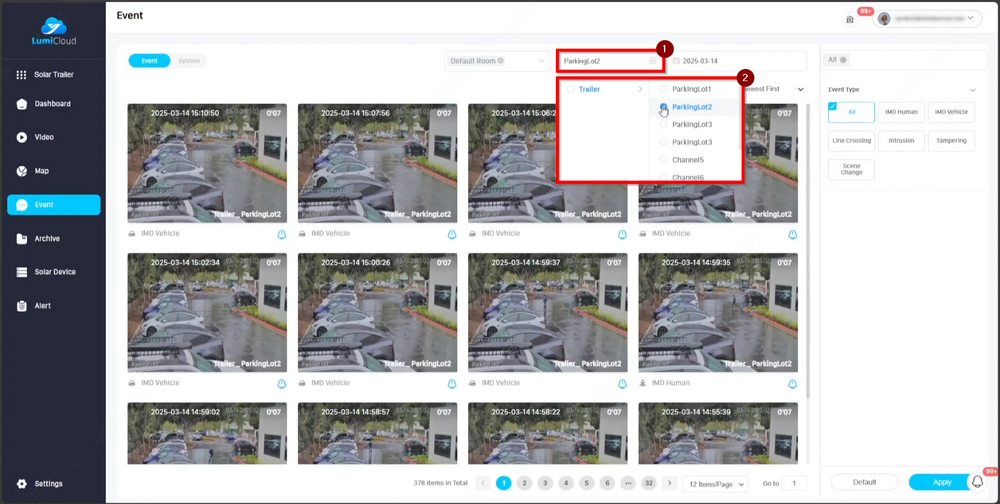This screenshot has height=504, width=1000.
Task: Open the Alert section icon
Action: [22, 306]
